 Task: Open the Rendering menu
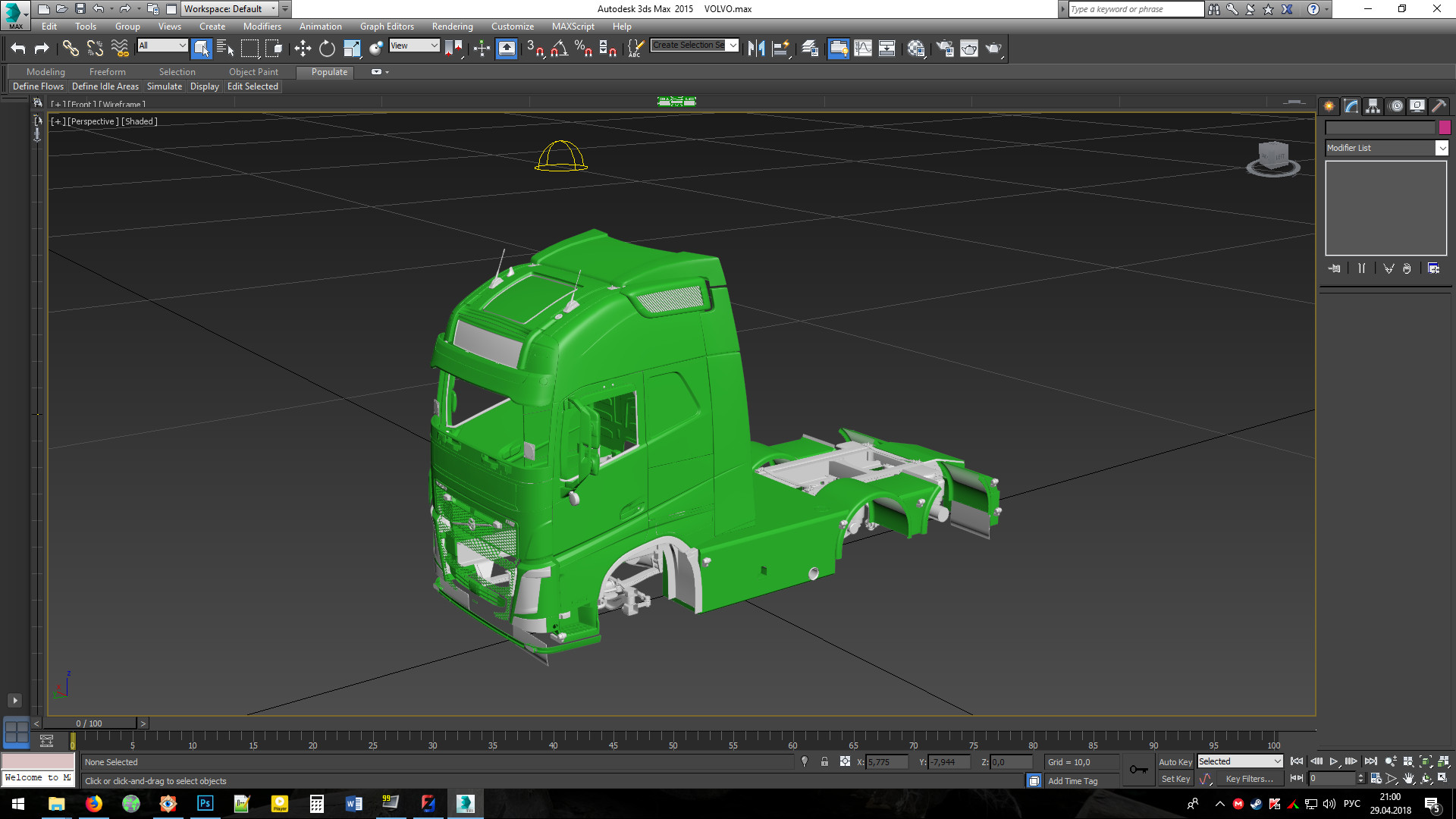[452, 27]
